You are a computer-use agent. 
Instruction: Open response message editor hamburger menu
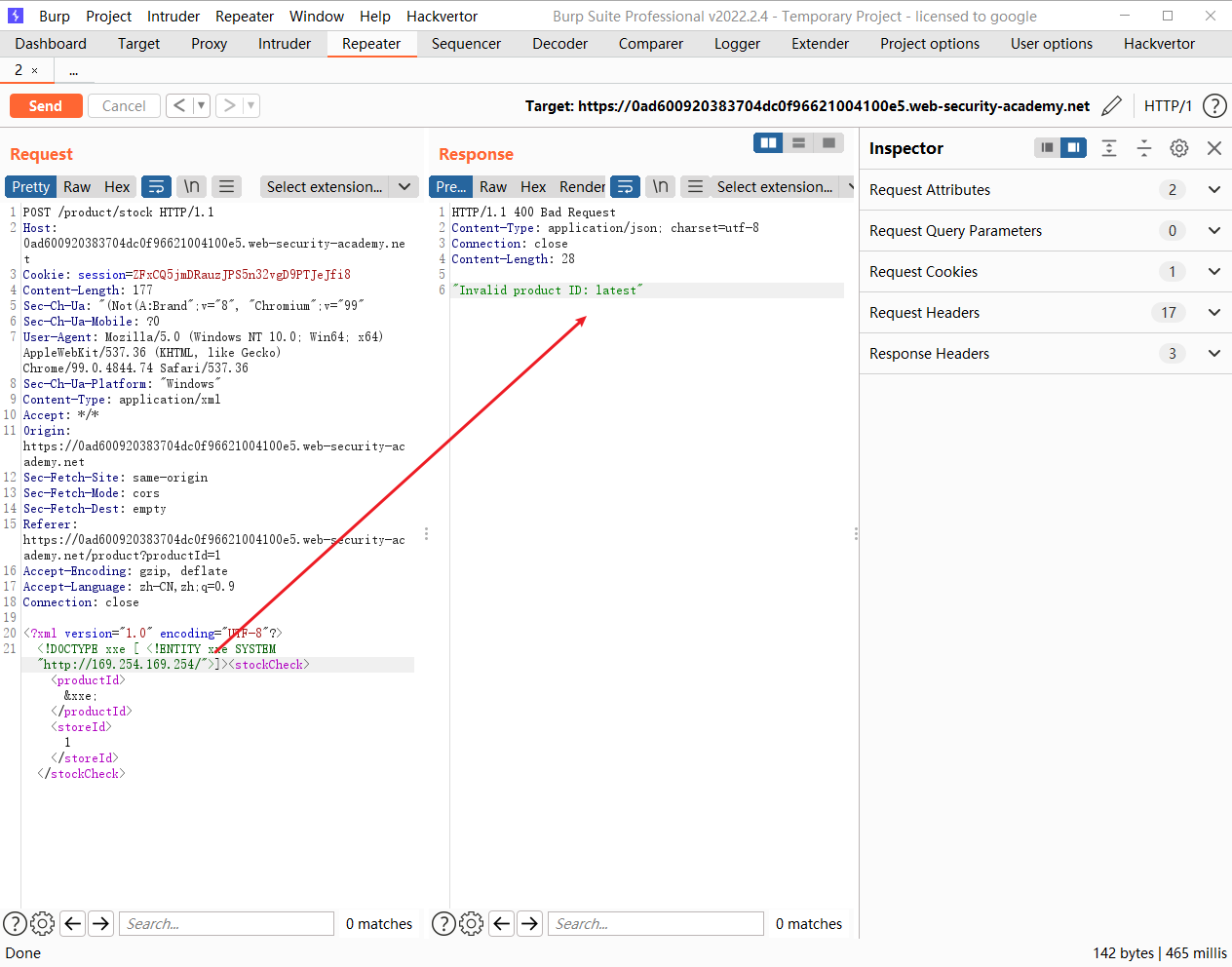[695, 186]
